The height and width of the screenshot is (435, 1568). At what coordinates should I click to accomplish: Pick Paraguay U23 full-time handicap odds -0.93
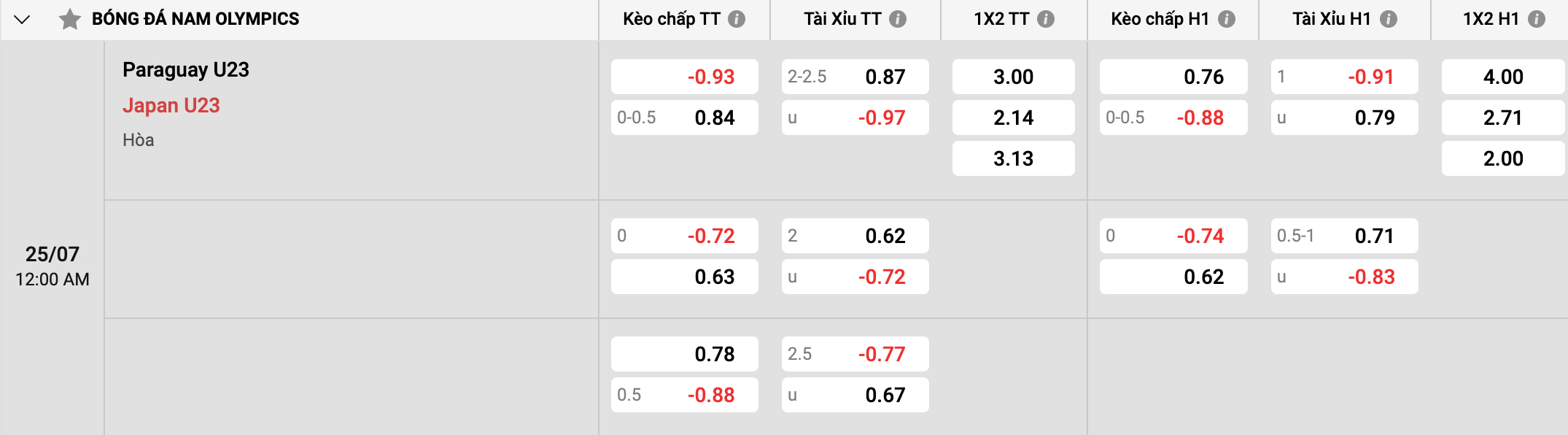pyautogui.click(x=684, y=77)
